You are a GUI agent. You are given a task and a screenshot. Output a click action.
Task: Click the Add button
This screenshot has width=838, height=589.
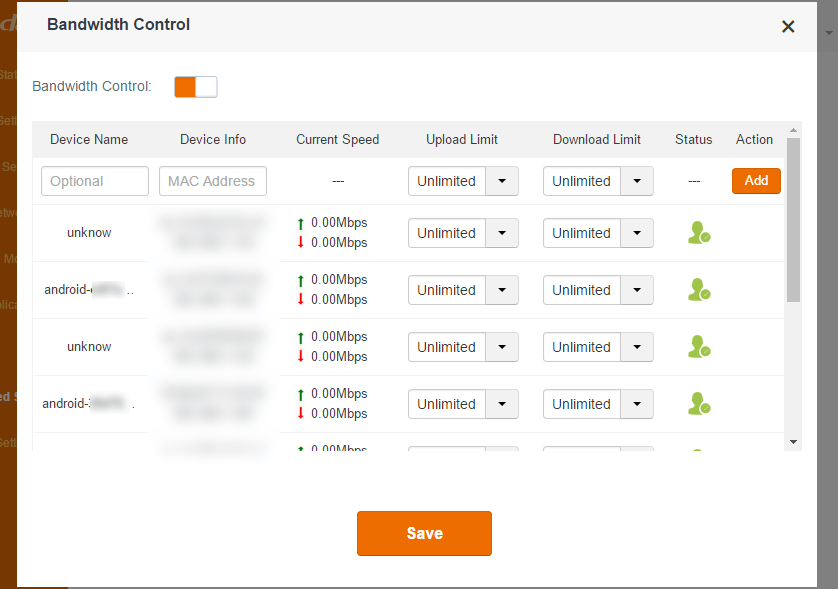click(756, 181)
